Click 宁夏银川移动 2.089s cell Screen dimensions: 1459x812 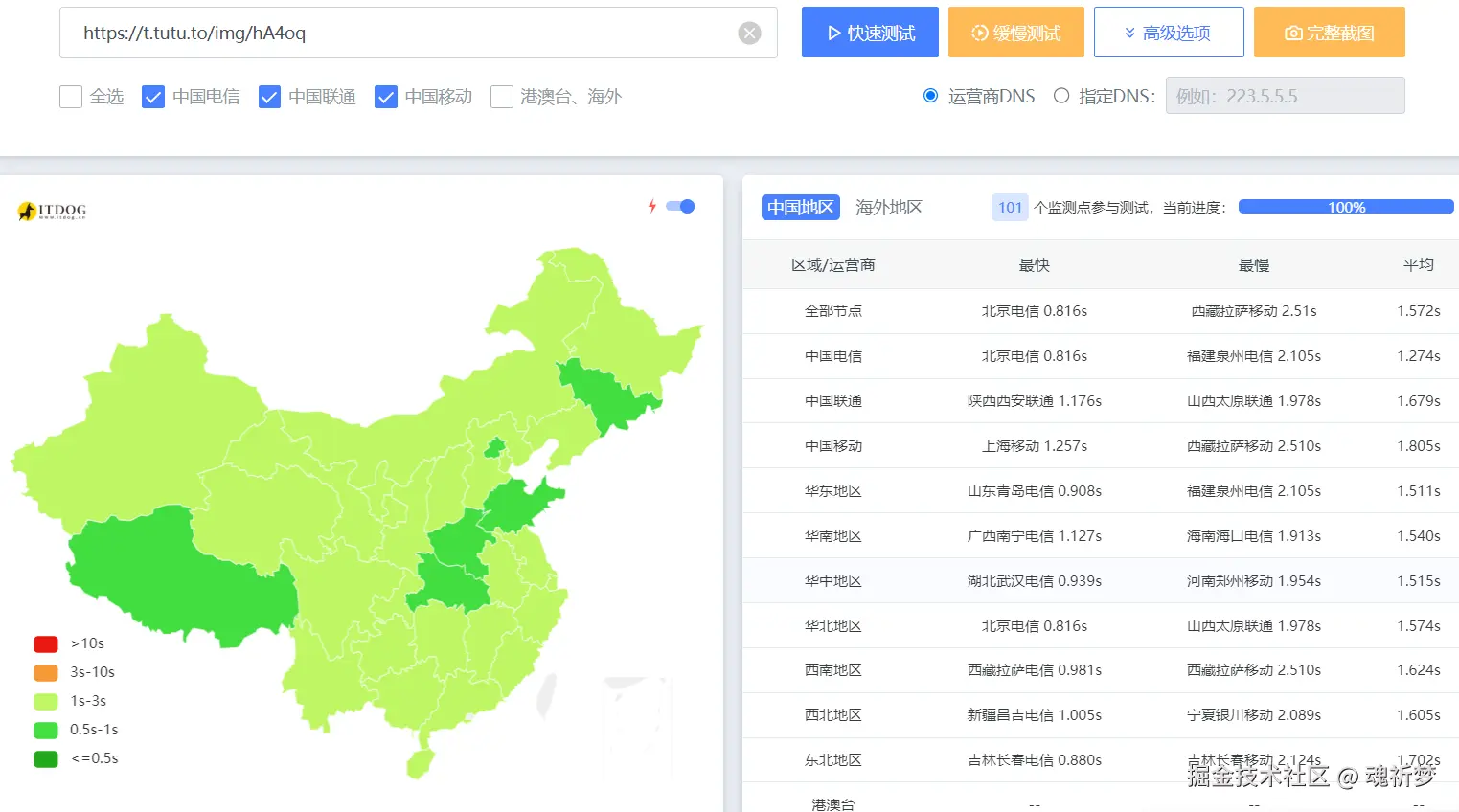(1254, 715)
